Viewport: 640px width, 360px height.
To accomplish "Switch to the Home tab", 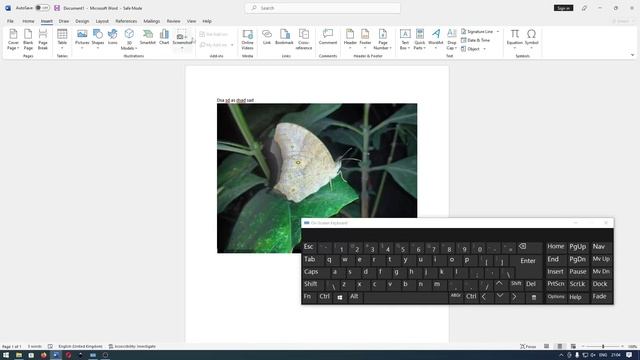I will [x=28, y=21].
